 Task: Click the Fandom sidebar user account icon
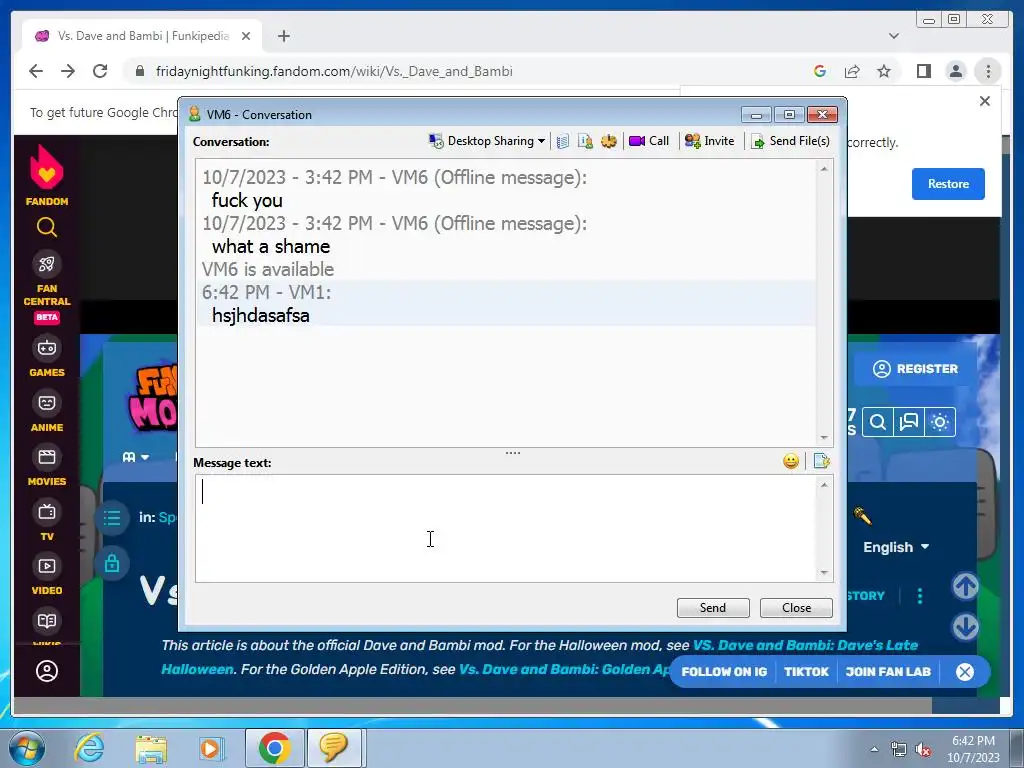(46, 671)
